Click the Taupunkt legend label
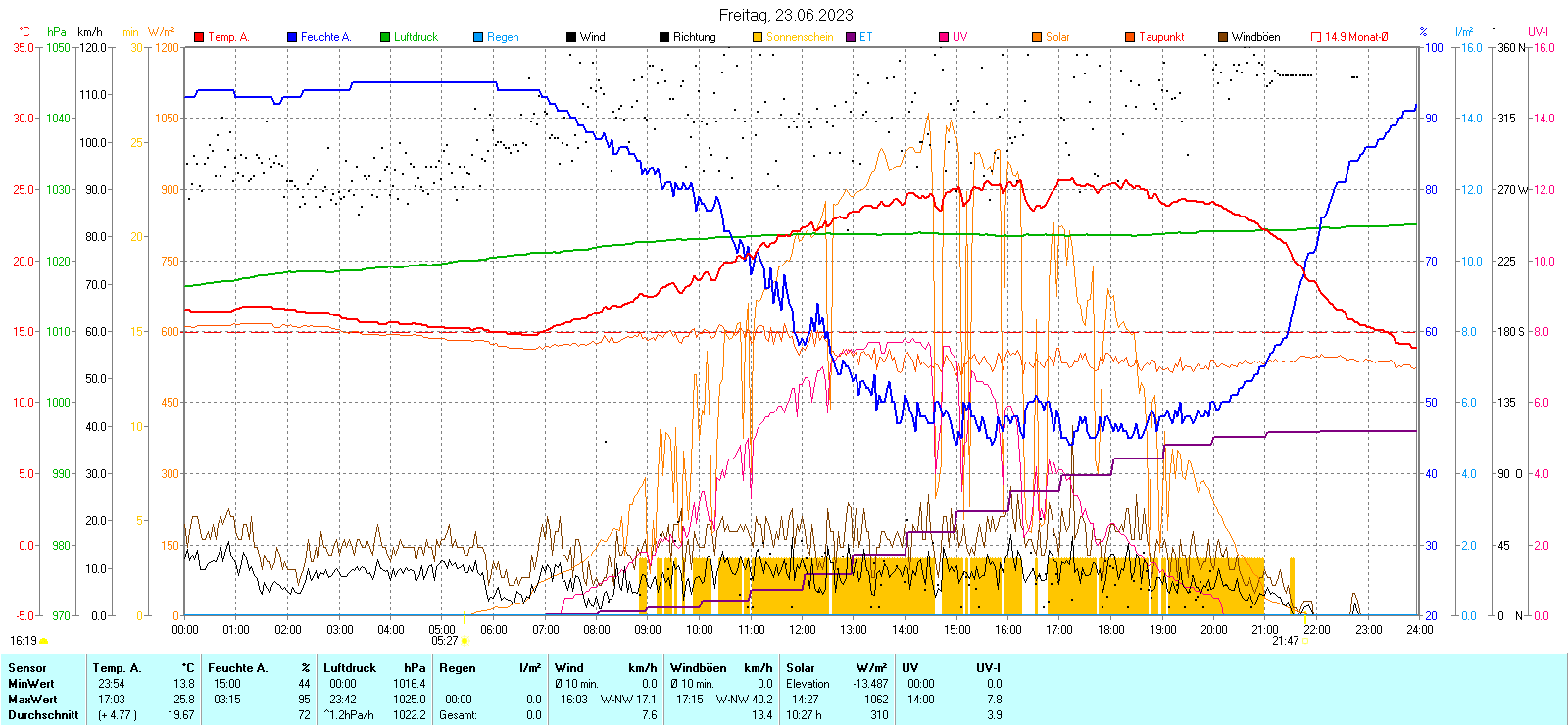1568x725 pixels. tap(1161, 37)
